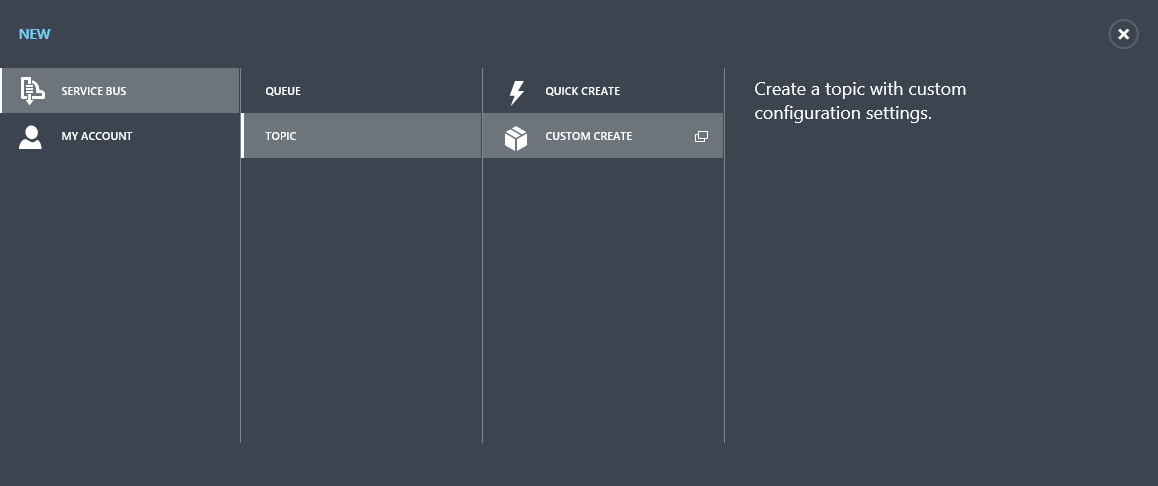This screenshot has height=486, width=1158.
Task: Open the My Account text label
Action: coord(96,136)
